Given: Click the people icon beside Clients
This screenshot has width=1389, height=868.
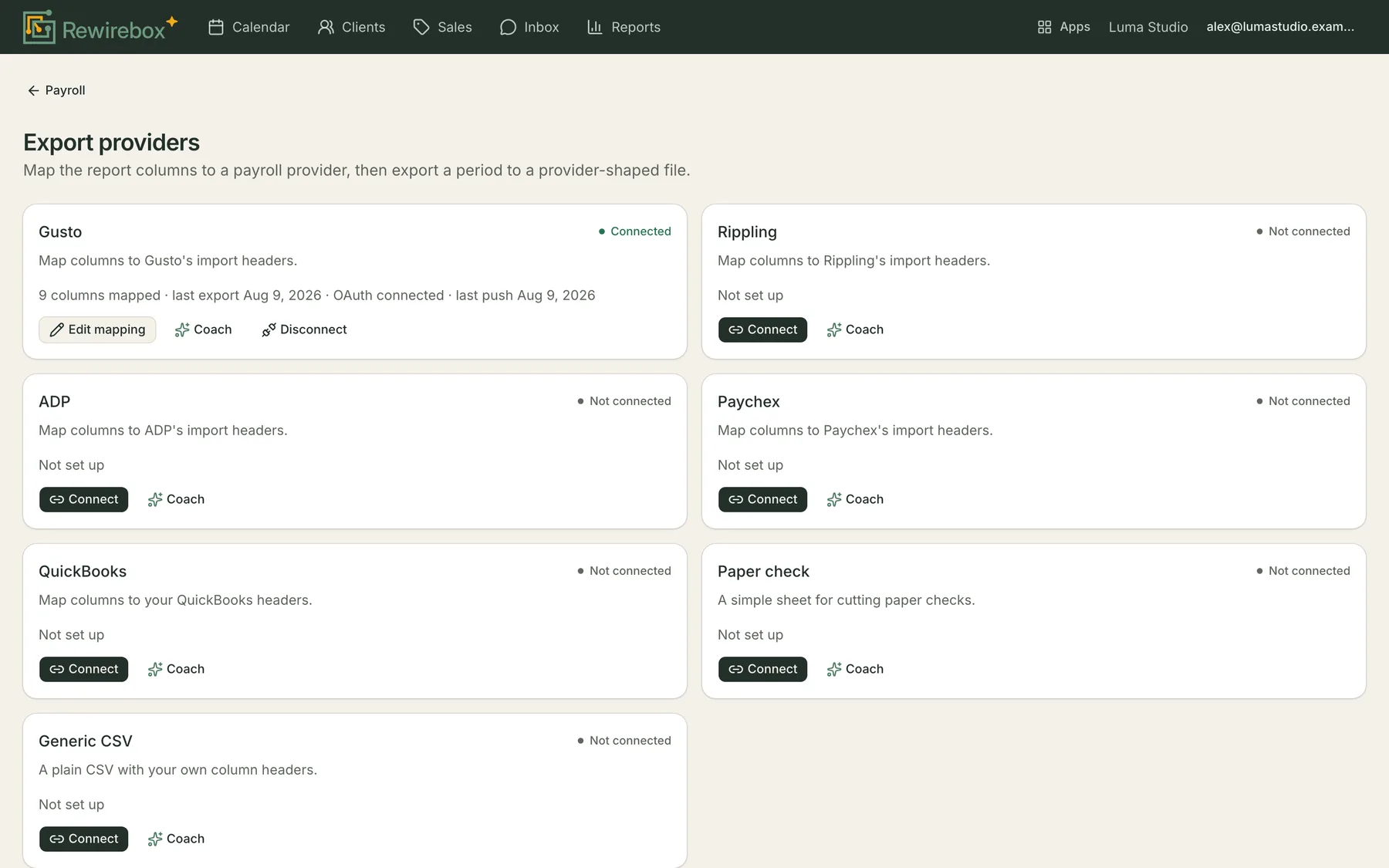Looking at the screenshot, I should coord(326,27).
